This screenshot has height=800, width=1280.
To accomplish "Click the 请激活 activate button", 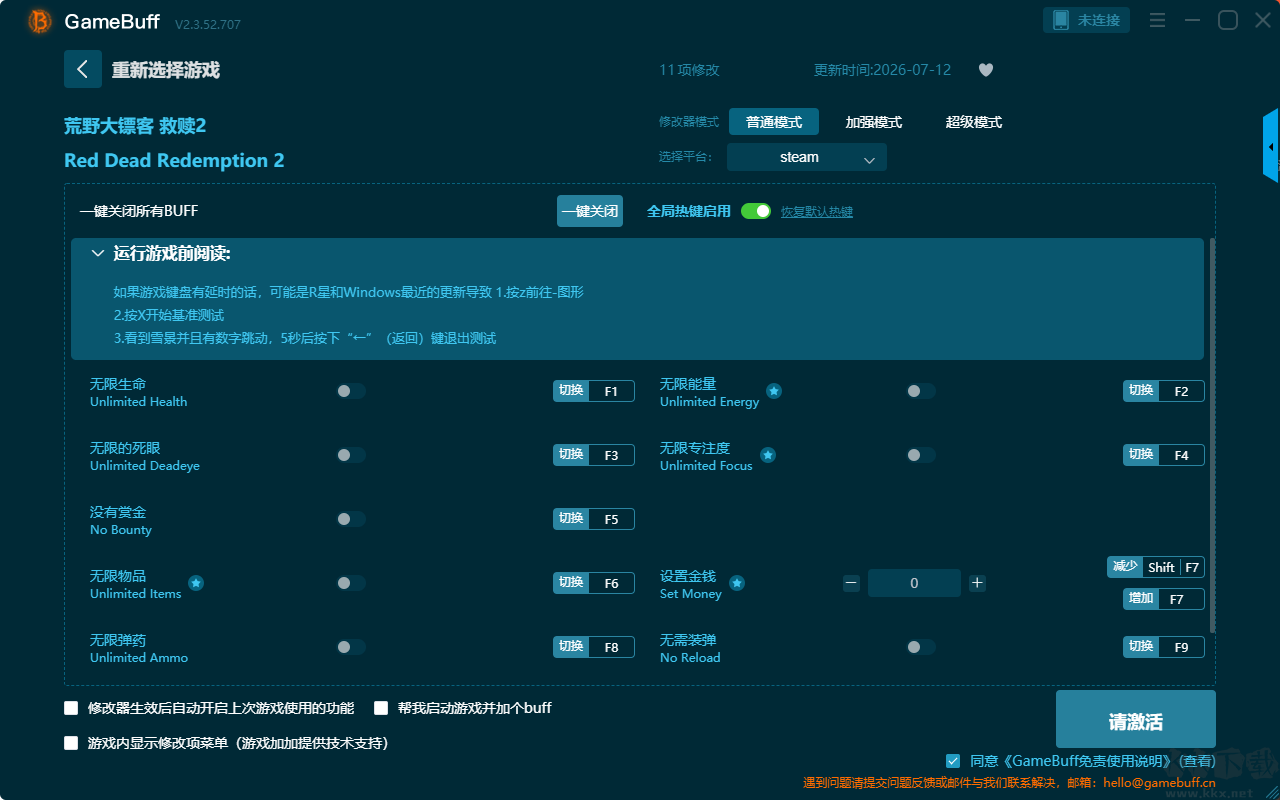I will pyautogui.click(x=1136, y=719).
